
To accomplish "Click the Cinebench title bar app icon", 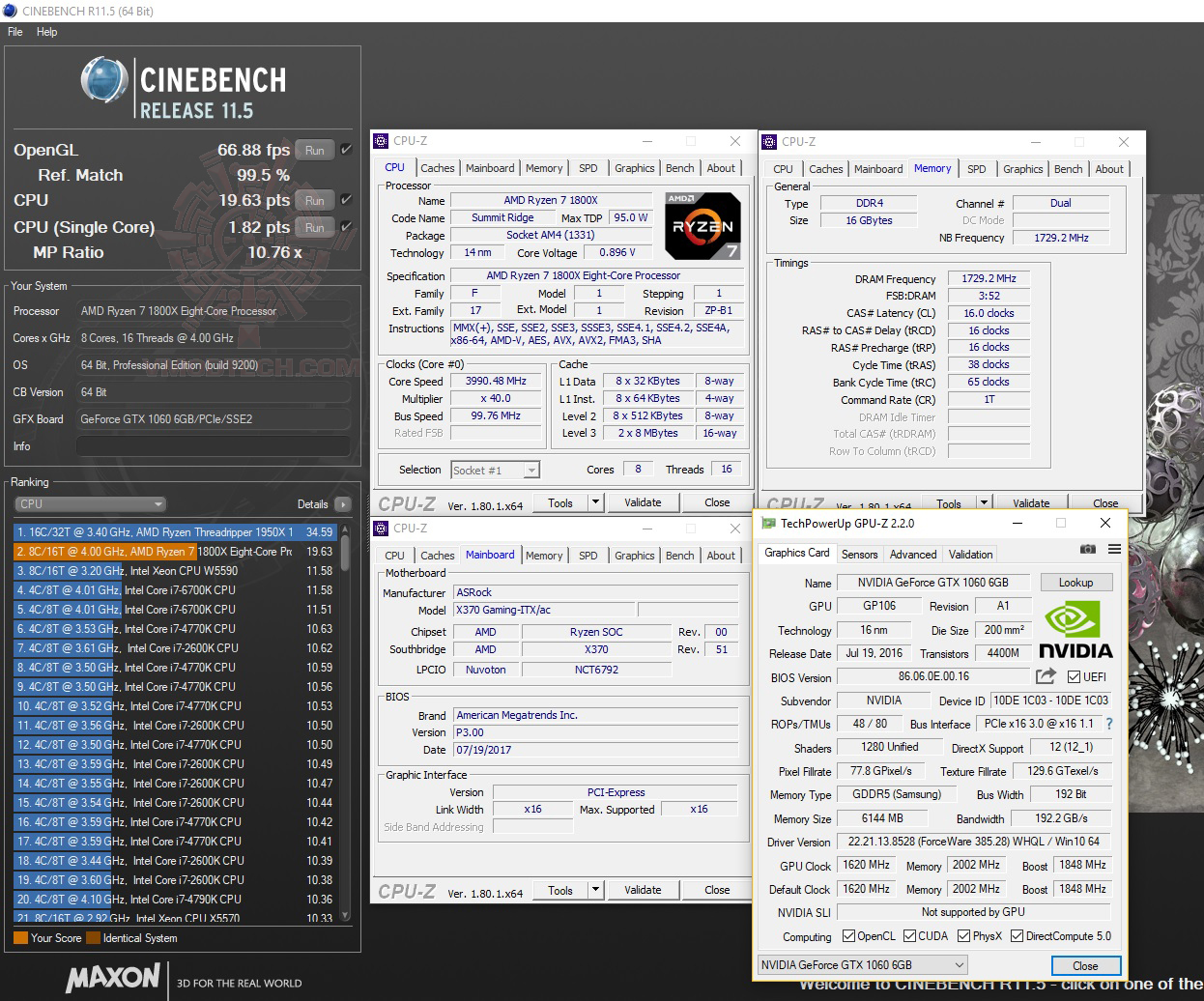I will pos(11,11).
